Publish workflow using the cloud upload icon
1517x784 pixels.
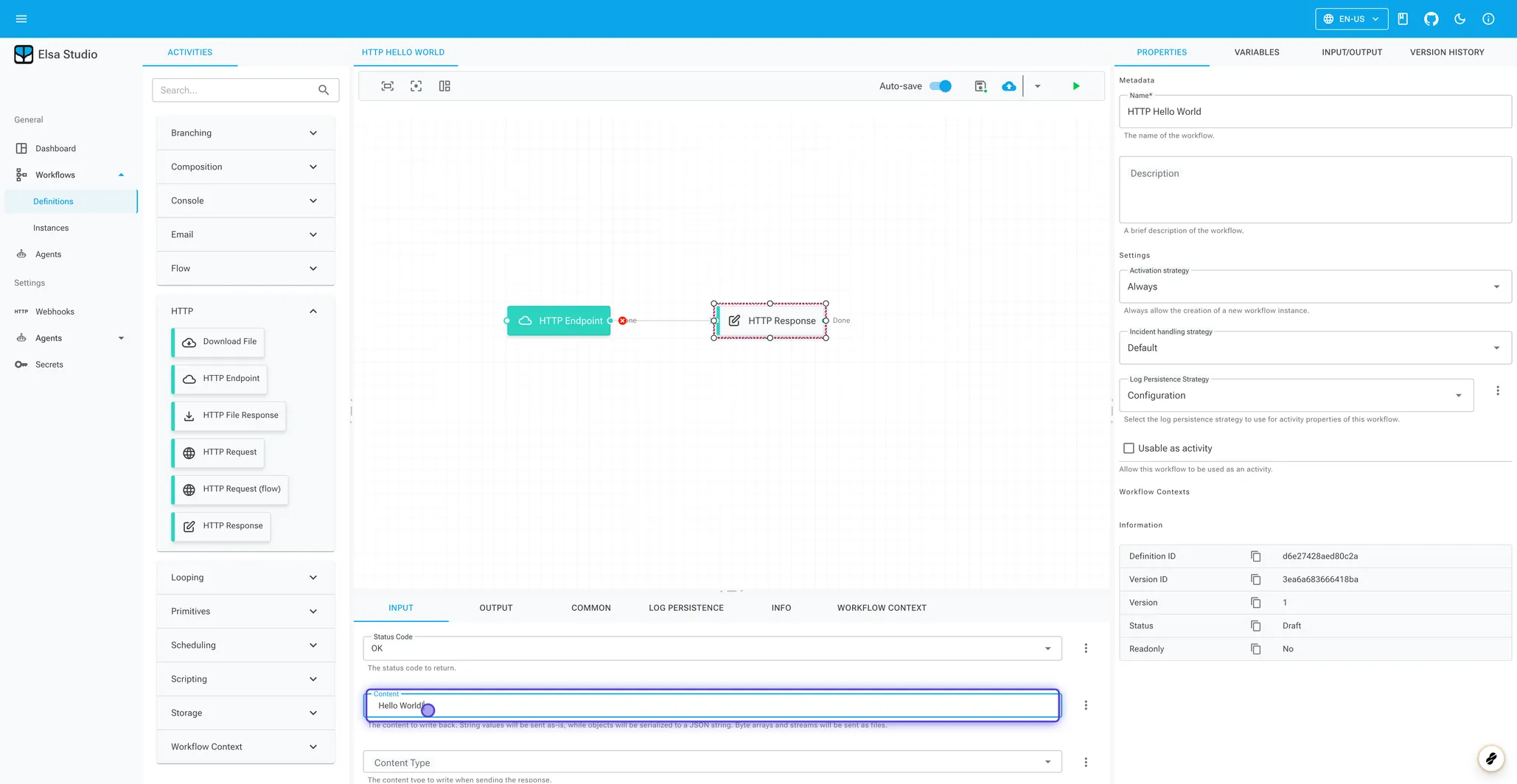[1008, 86]
